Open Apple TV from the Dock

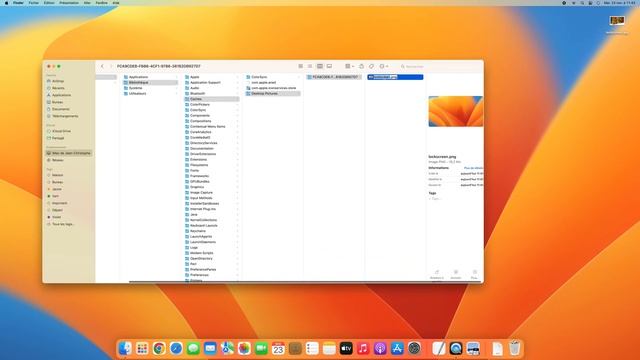[346, 348]
